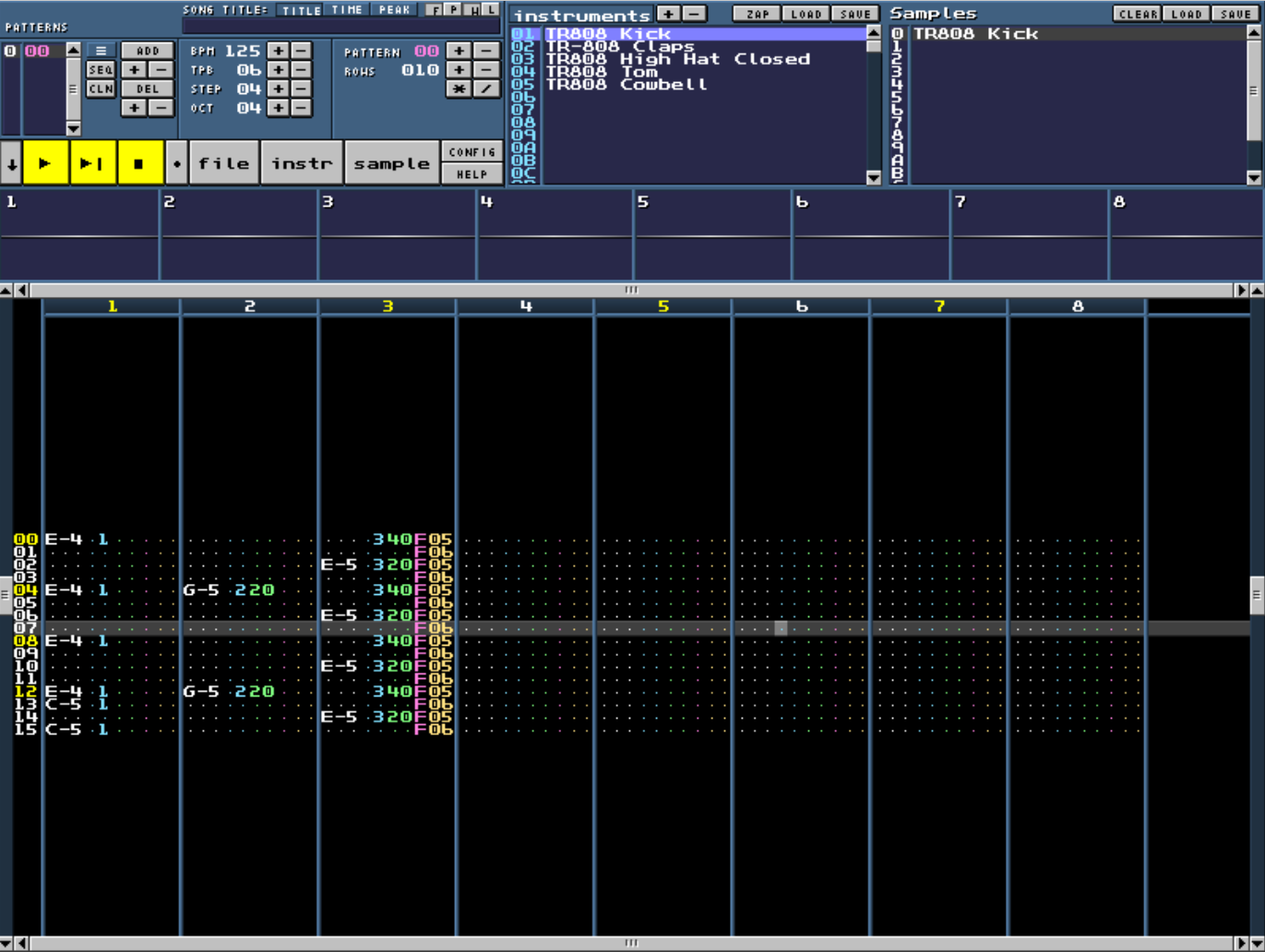Click the down arrow left of play
This screenshot has height=952, width=1265.
[11, 164]
